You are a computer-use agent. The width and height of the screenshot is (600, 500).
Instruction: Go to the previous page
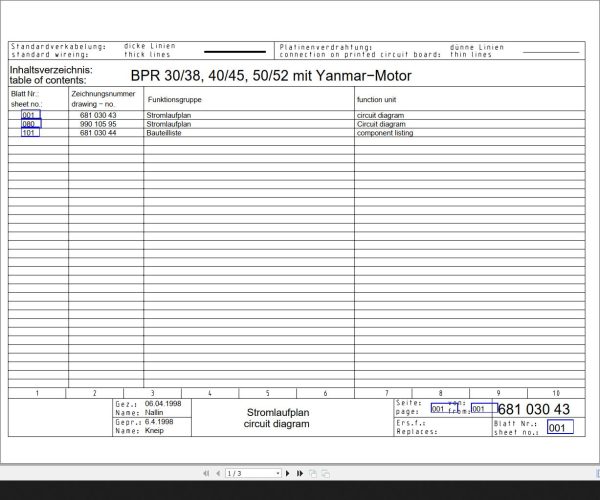[x=218, y=474]
